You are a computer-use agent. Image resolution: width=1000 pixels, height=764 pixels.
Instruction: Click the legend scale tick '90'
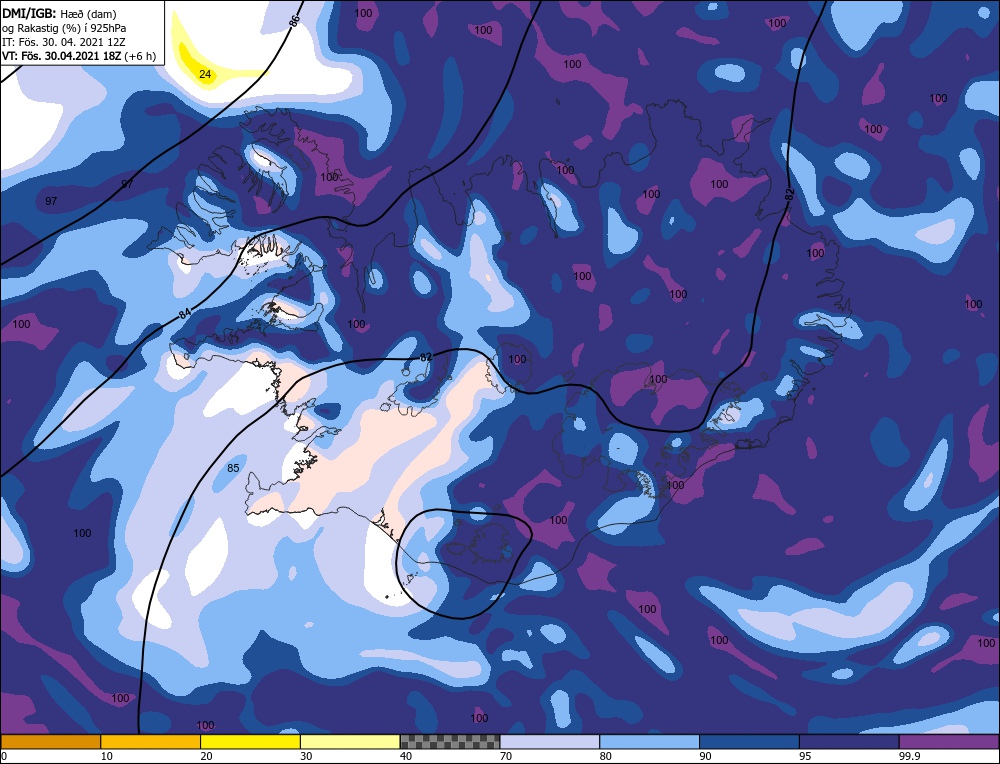pos(705,756)
